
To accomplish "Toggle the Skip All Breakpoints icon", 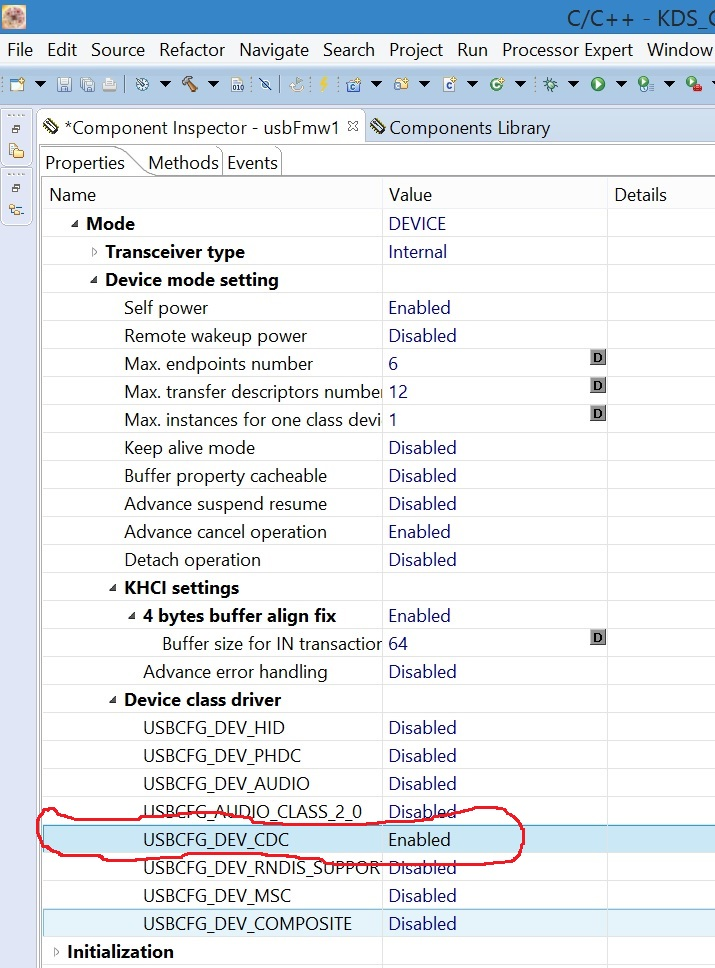I will click(266, 84).
